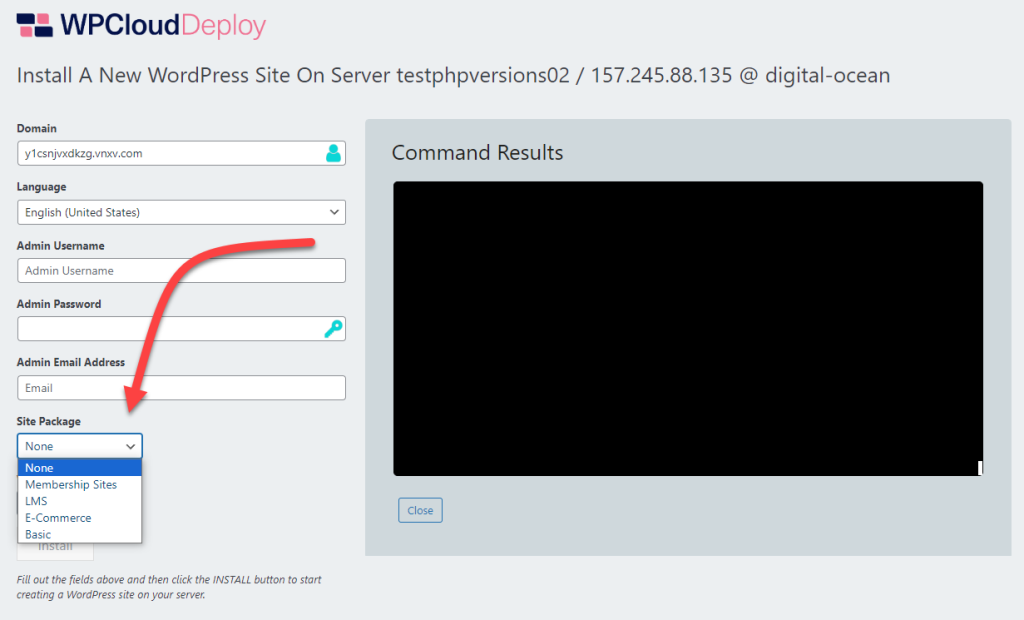The image size is (1024, 620).
Task: Select the LMS site package
Action: [x=37, y=501]
